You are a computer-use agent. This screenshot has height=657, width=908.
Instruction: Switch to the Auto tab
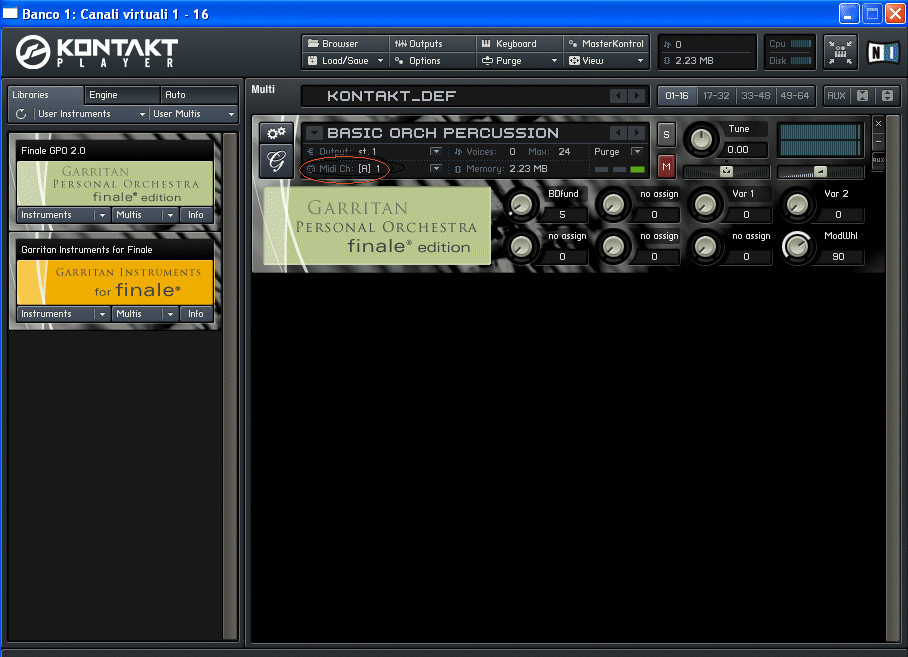[x=199, y=95]
